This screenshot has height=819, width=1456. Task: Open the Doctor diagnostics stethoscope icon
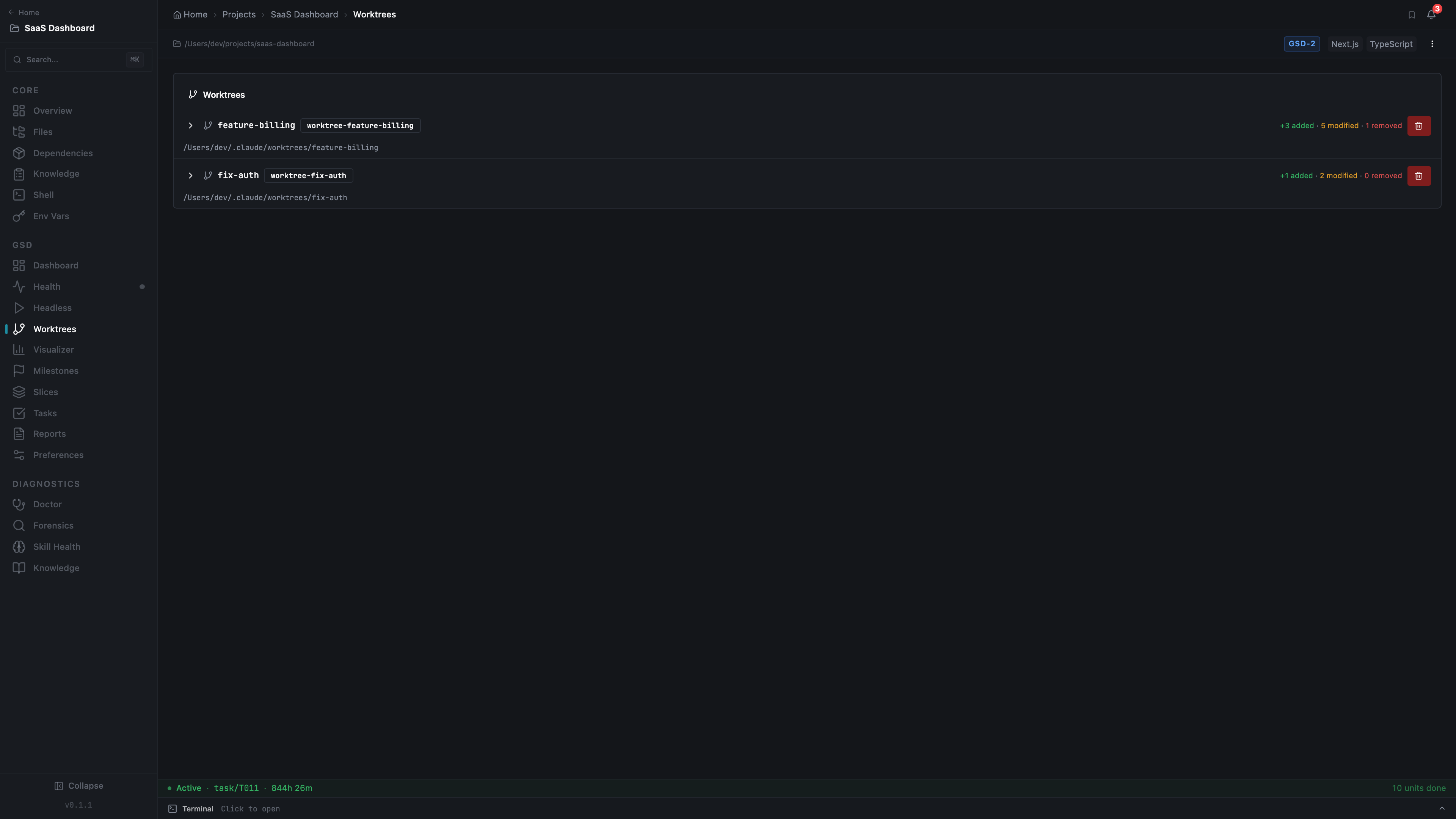[x=19, y=504]
